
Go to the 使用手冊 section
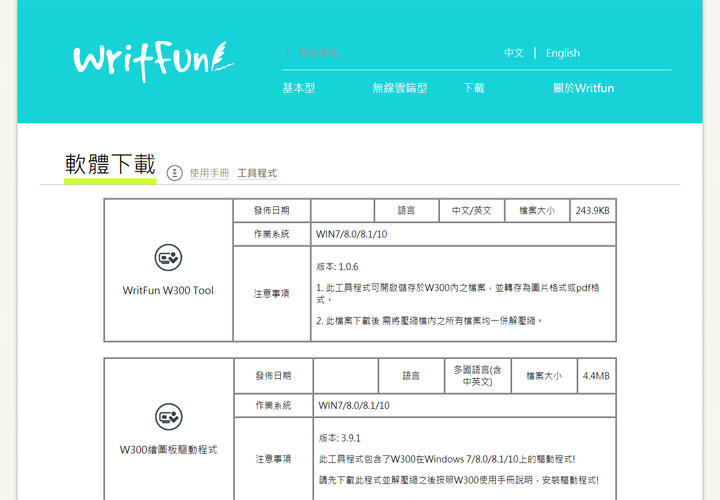[x=209, y=173]
